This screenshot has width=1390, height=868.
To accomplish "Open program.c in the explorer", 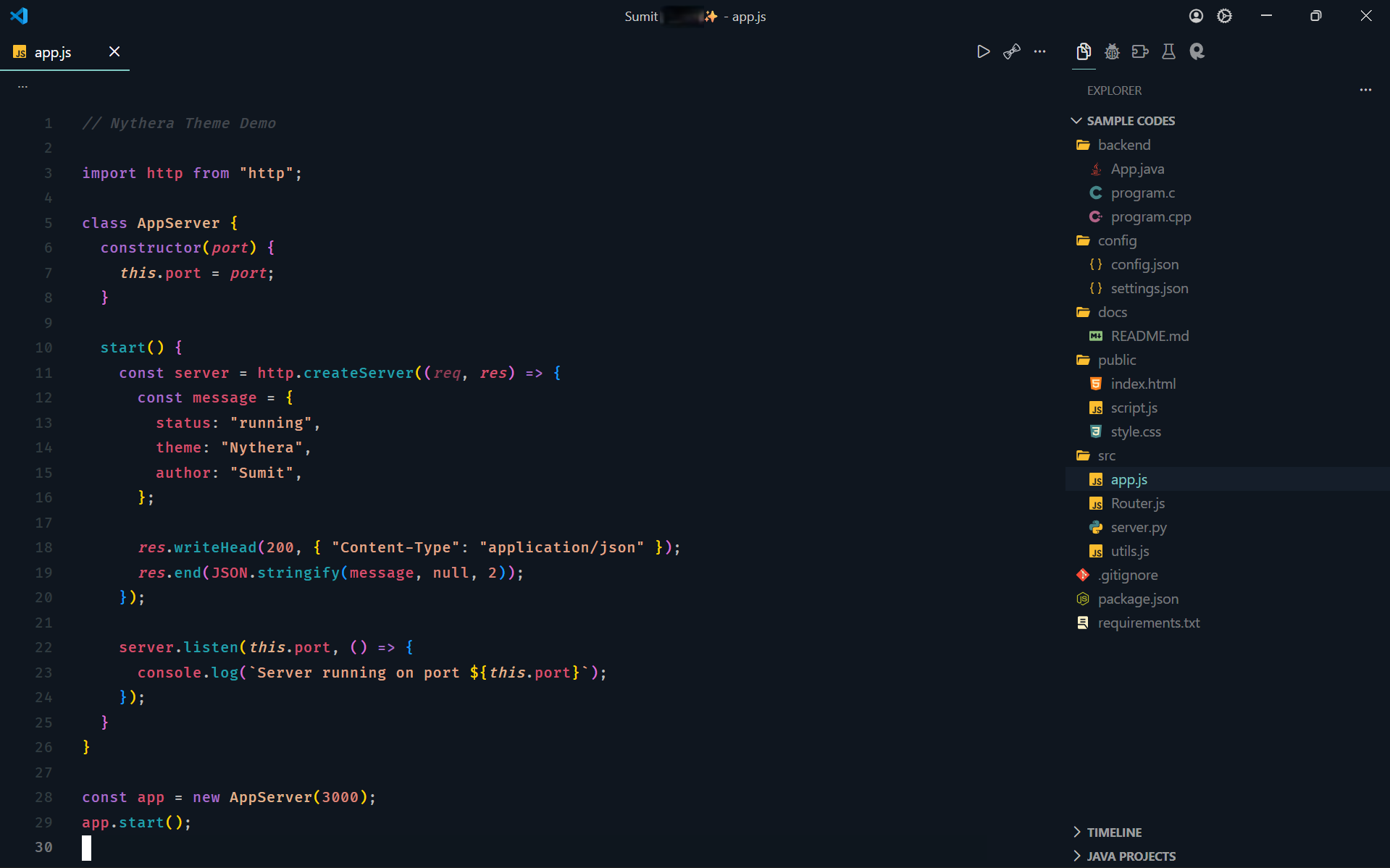I will click(1228, 193).
